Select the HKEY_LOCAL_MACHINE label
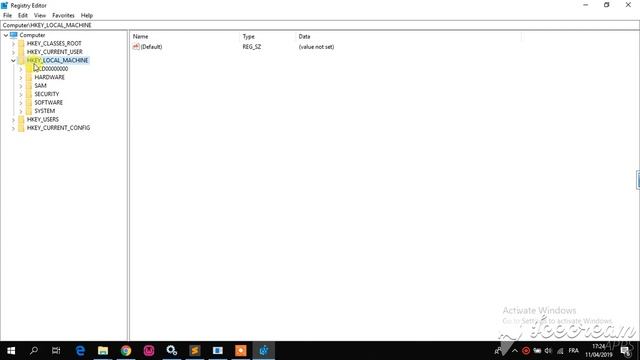This screenshot has height=360, width=640. click(x=57, y=60)
